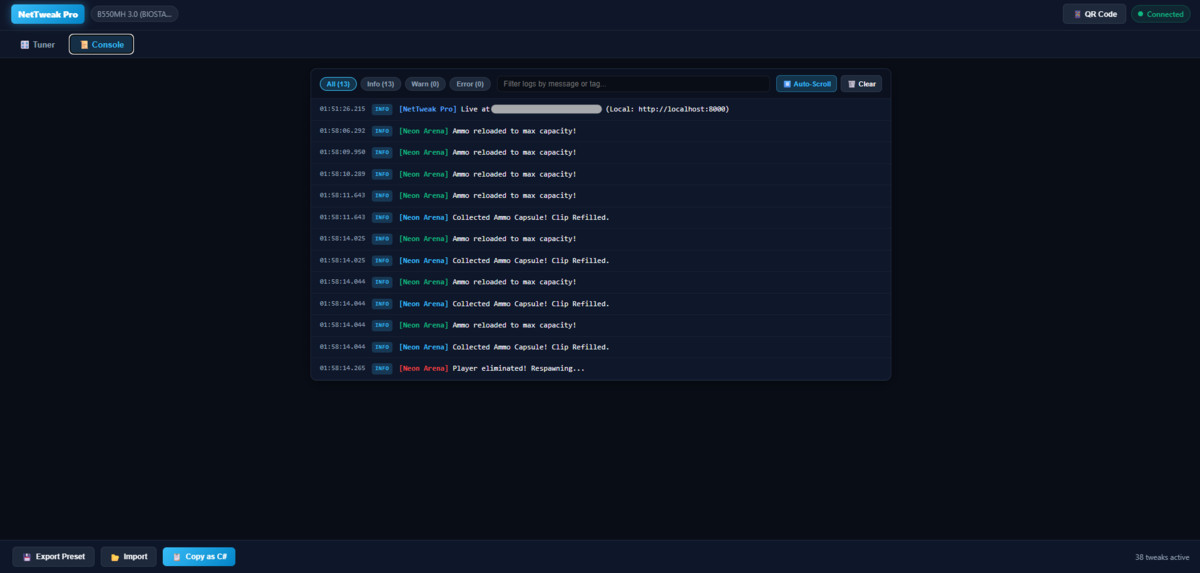This screenshot has height=573, width=1200.
Task: Open the Tuner tab
Action: coord(38,44)
